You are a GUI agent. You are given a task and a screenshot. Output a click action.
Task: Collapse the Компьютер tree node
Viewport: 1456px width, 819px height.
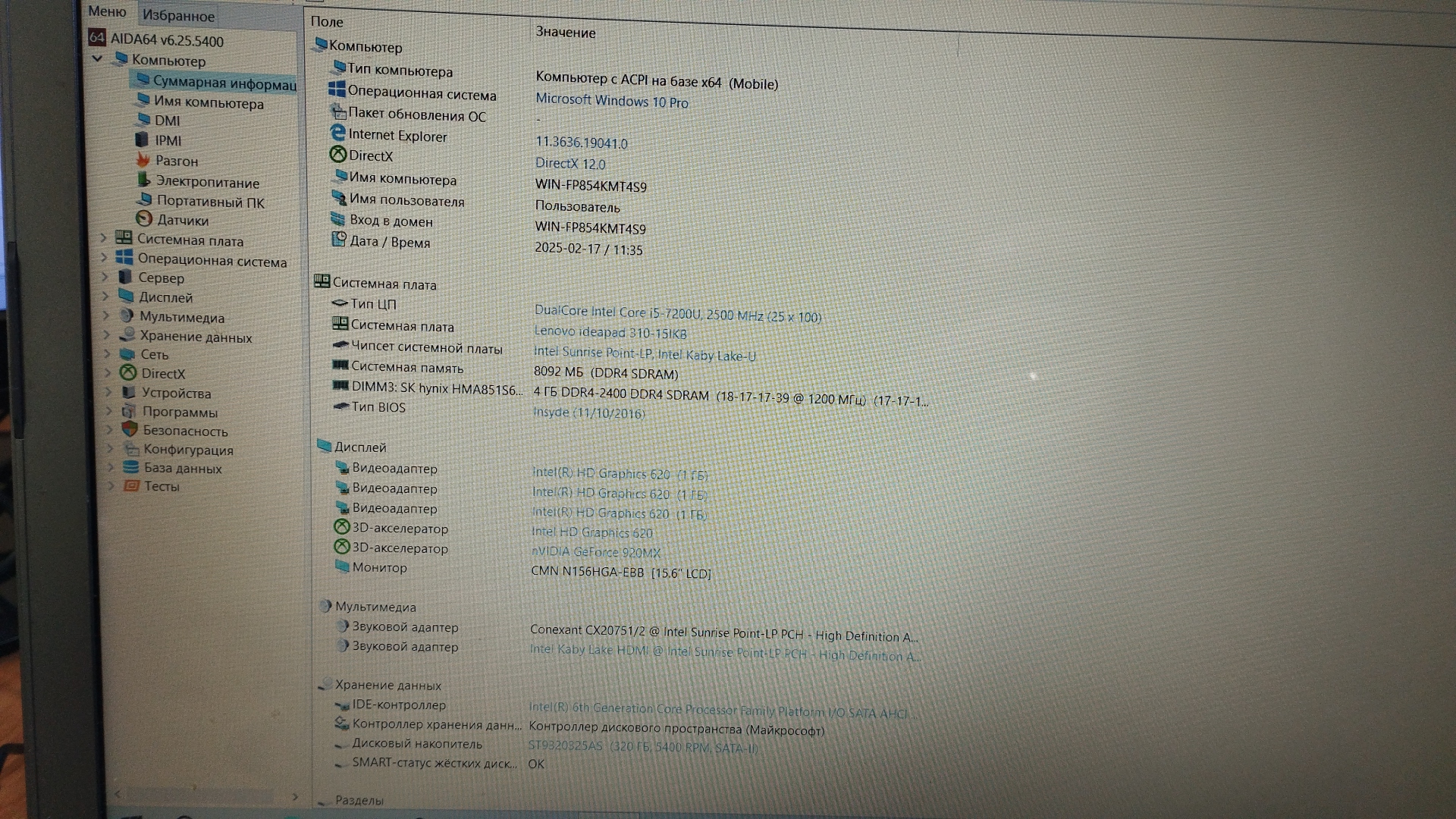[97, 58]
